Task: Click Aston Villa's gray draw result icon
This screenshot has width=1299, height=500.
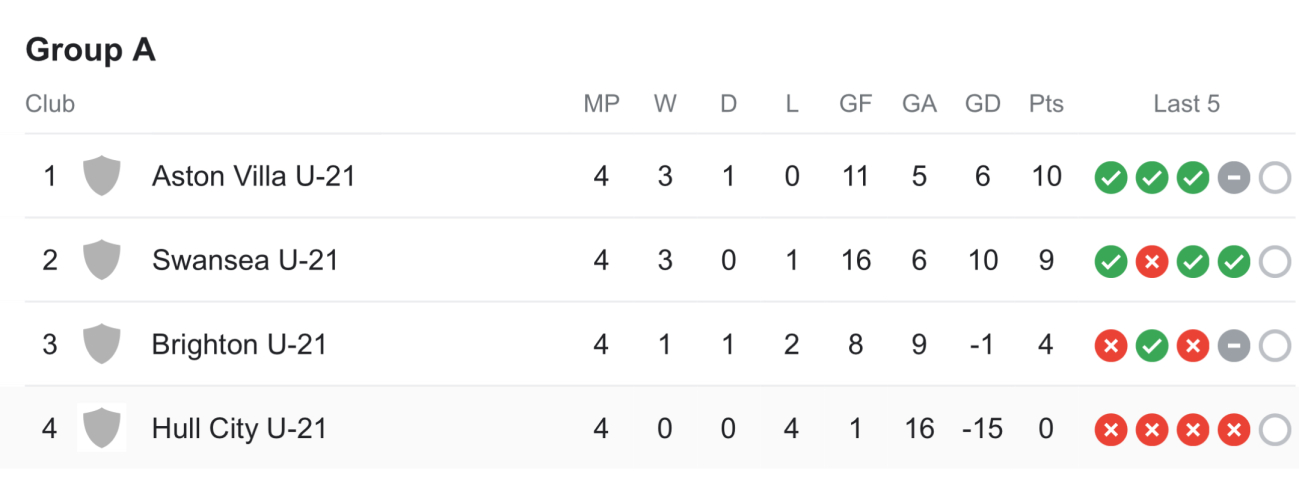Action: 1234,179
